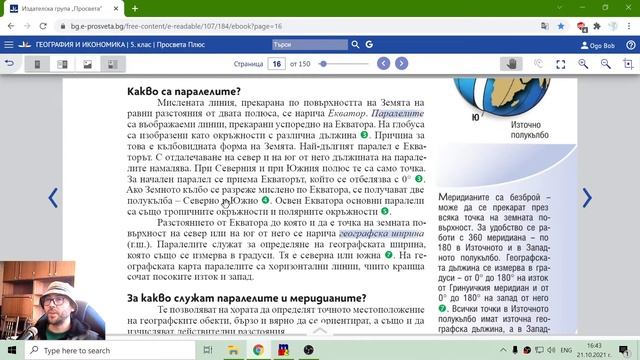This screenshot has height=360, width=640.
Task: Click the Търси search field
Action: pyautogui.click(x=310, y=44)
